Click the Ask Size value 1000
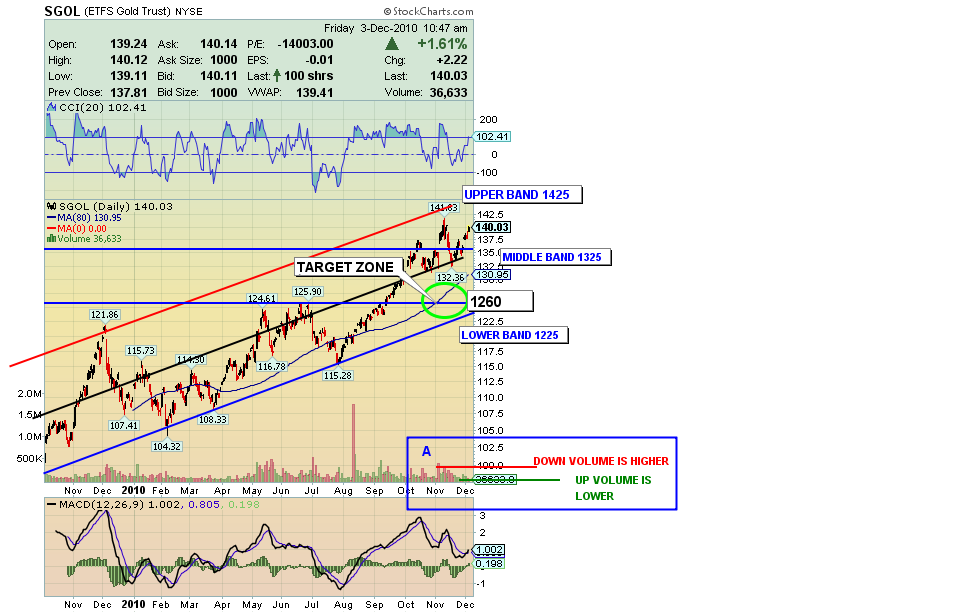 pyautogui.click(x=223, y=60)
